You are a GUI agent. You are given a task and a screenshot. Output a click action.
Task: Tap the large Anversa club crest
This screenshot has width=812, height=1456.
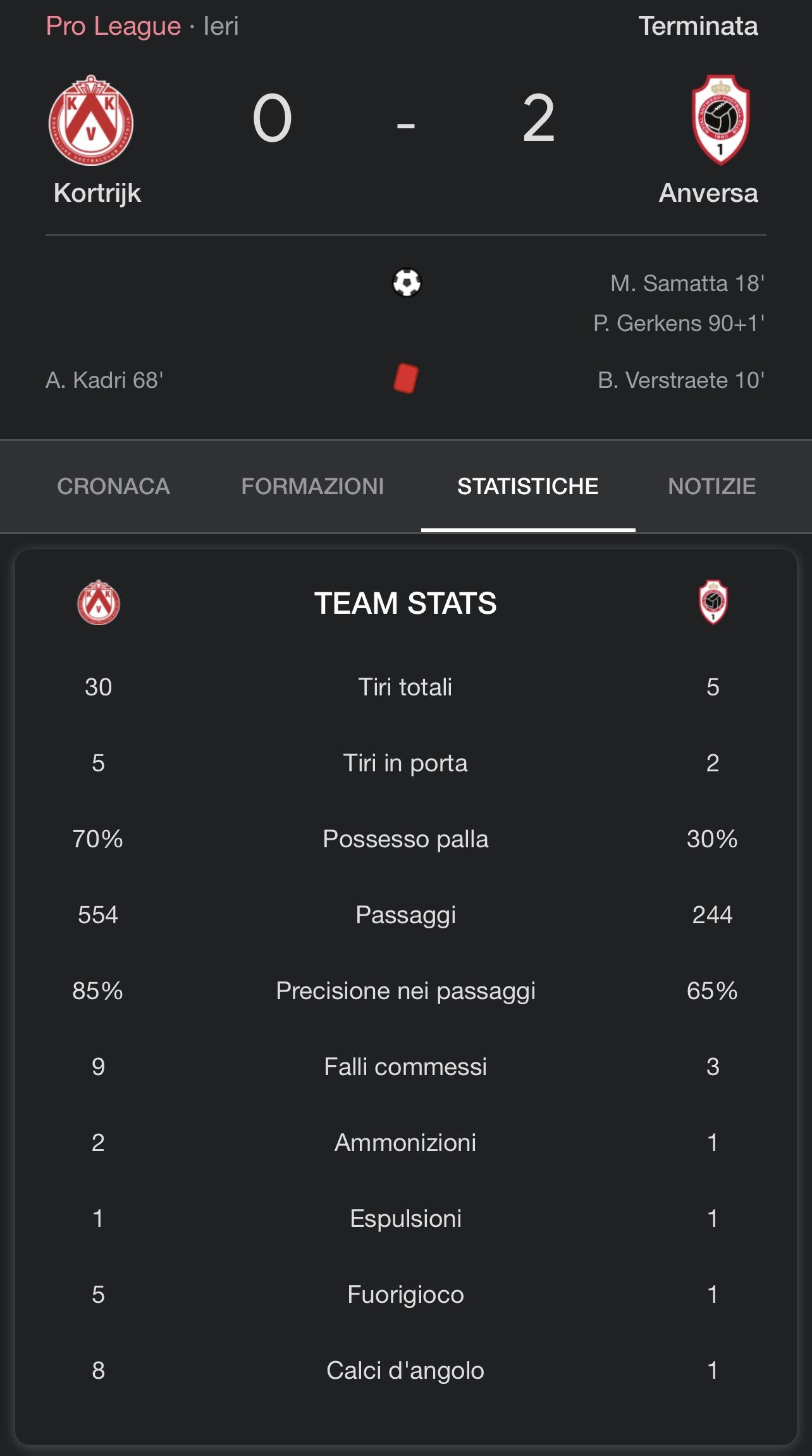(x=720, y=120)
